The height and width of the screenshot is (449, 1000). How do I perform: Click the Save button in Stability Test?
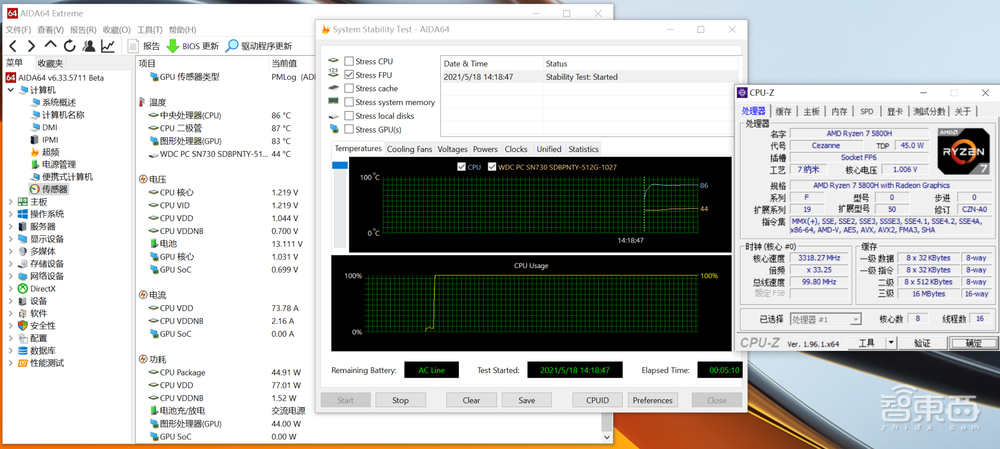coord(527,401)
